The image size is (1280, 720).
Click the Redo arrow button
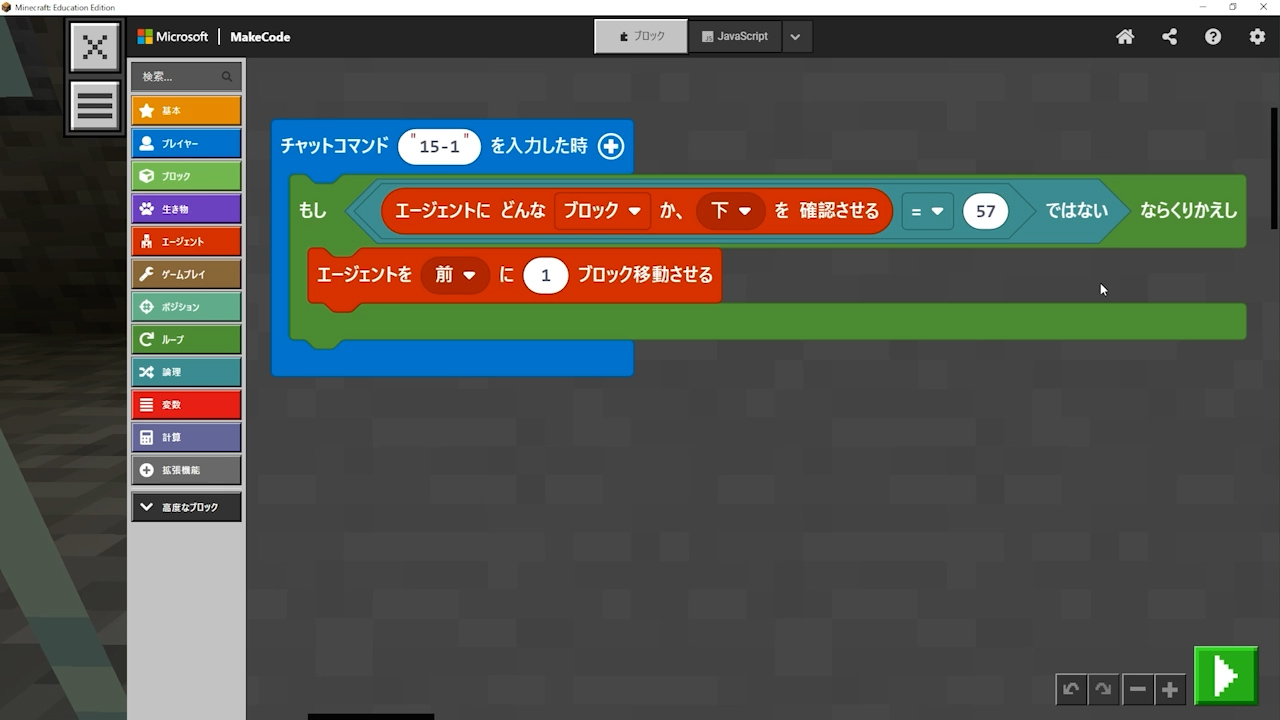tap(1103, 690)
